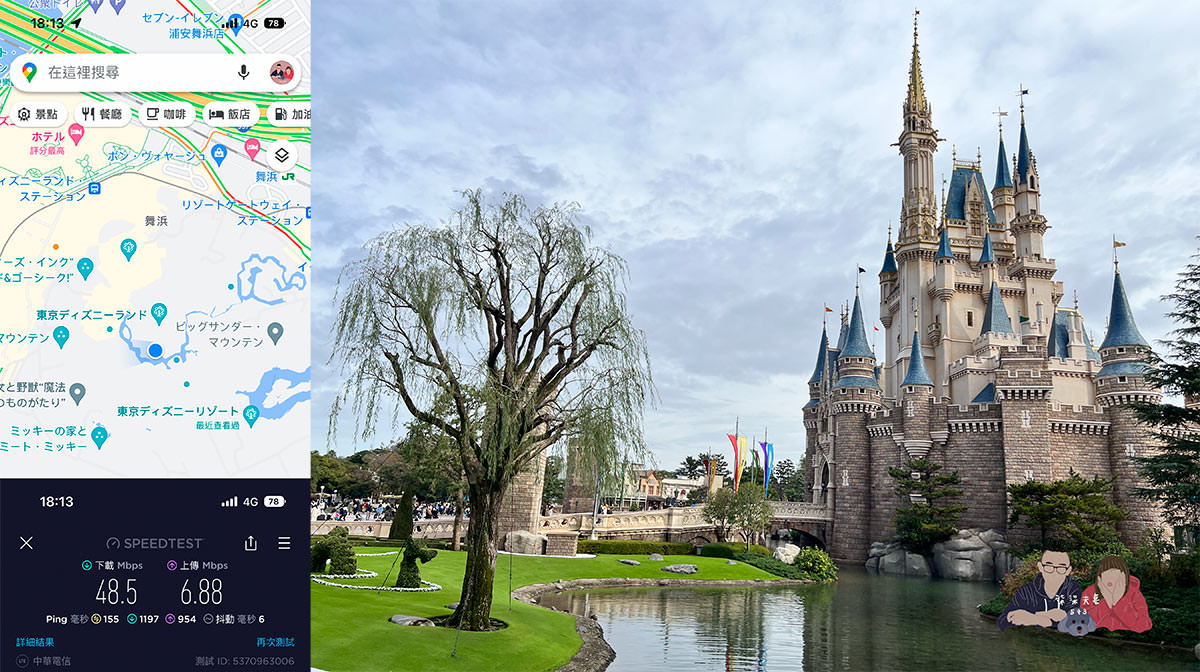The image size is (1200, 672).
Task: Open the Speedtest hamburger menu
Action: click(x=284, y=543)
